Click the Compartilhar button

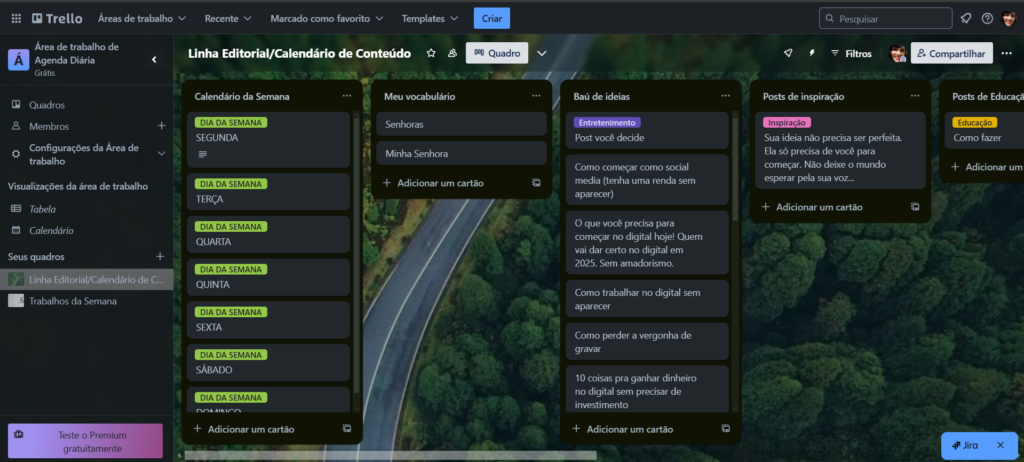[952, 53]
